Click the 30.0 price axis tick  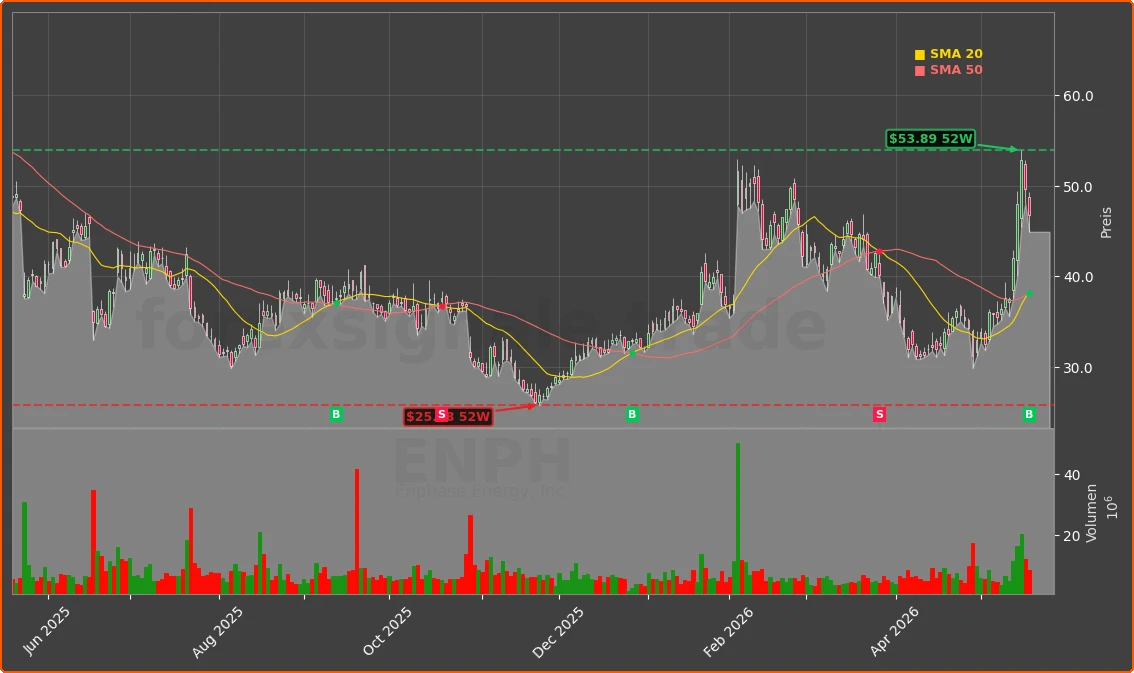(1078, 368)
